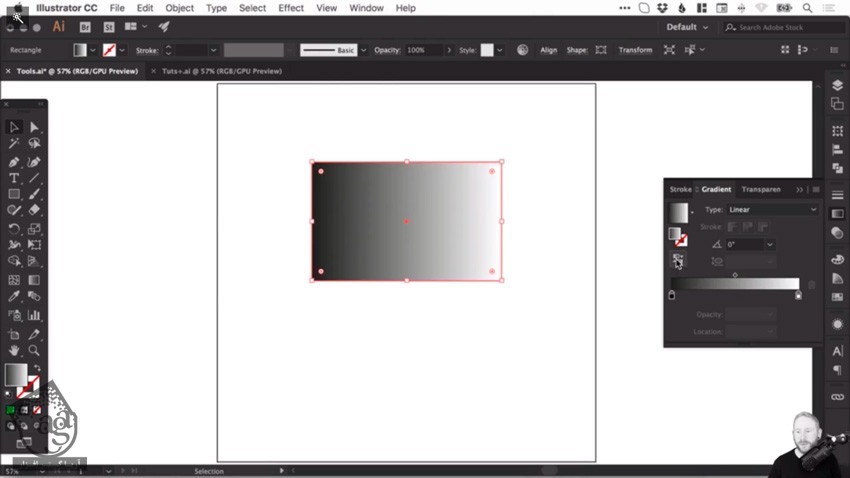Open the stroke color dropdown in control bar
850x478 pixels.
click(122, 50)
